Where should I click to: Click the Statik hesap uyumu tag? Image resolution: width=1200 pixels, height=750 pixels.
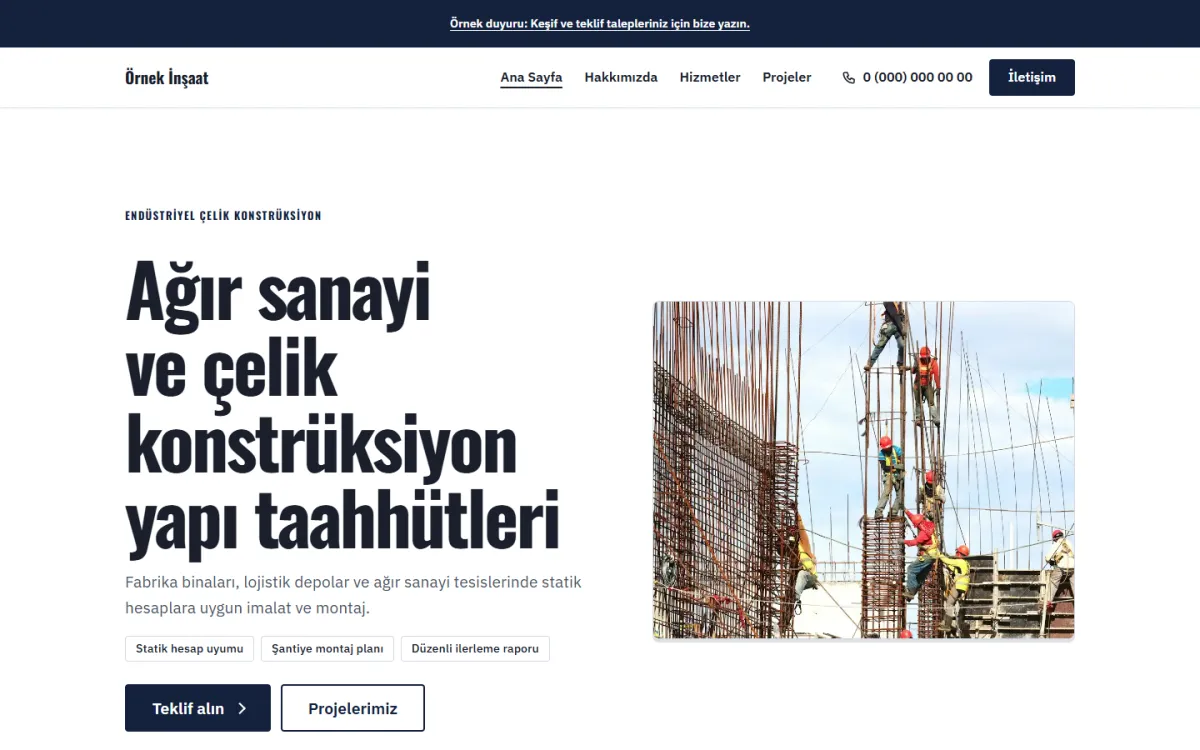click(190, 649)
